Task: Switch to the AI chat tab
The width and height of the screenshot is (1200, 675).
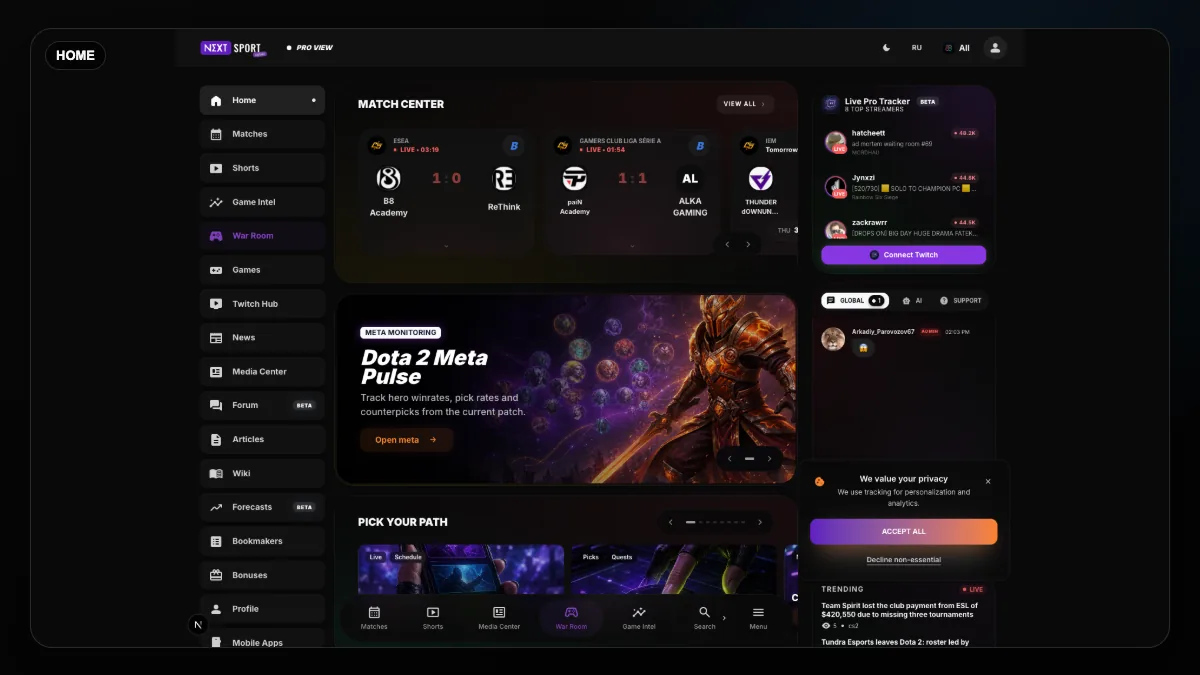Action: 912,300
